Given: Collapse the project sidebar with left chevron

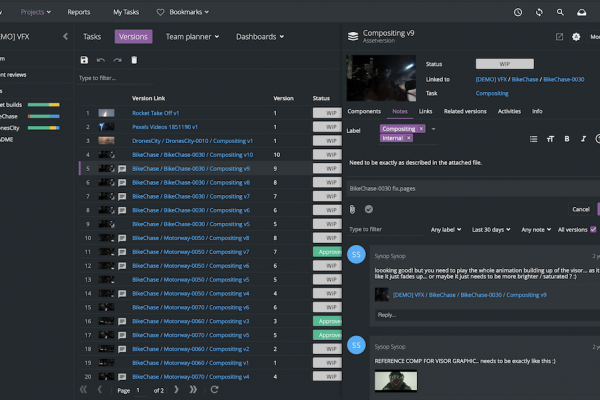Looking at the screenshot, I should pos(65,36).
